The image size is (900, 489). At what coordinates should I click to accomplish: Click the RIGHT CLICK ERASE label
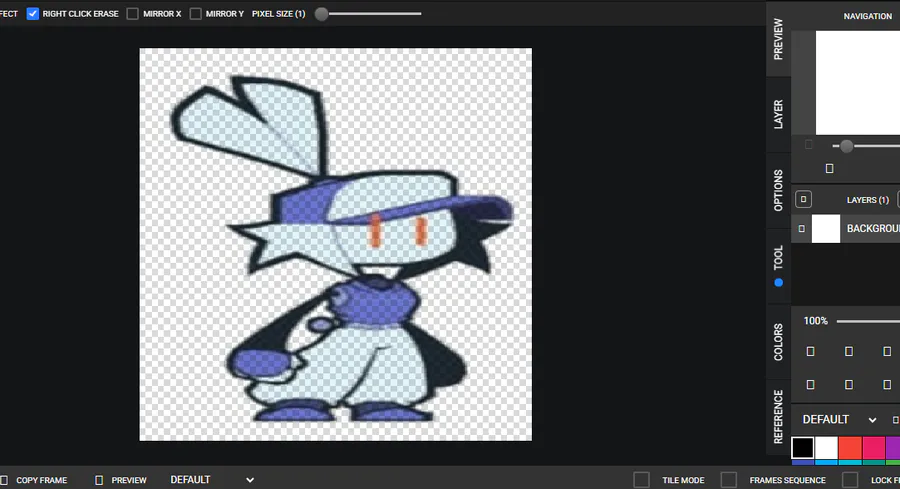(x=80, y=14)
